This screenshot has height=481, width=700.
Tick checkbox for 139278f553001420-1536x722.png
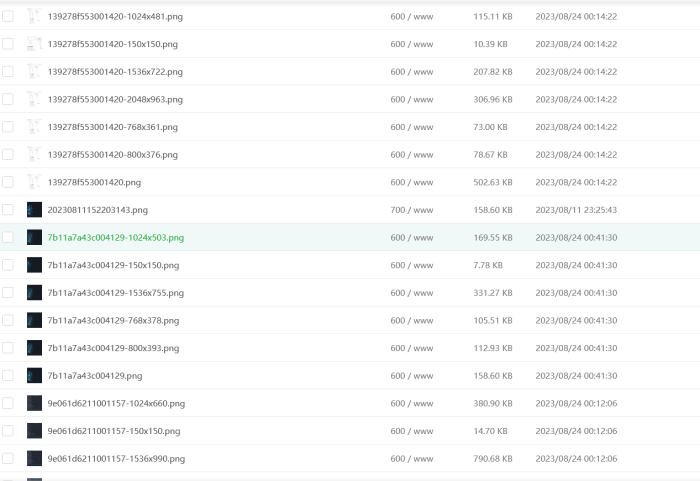coord(8,72)
